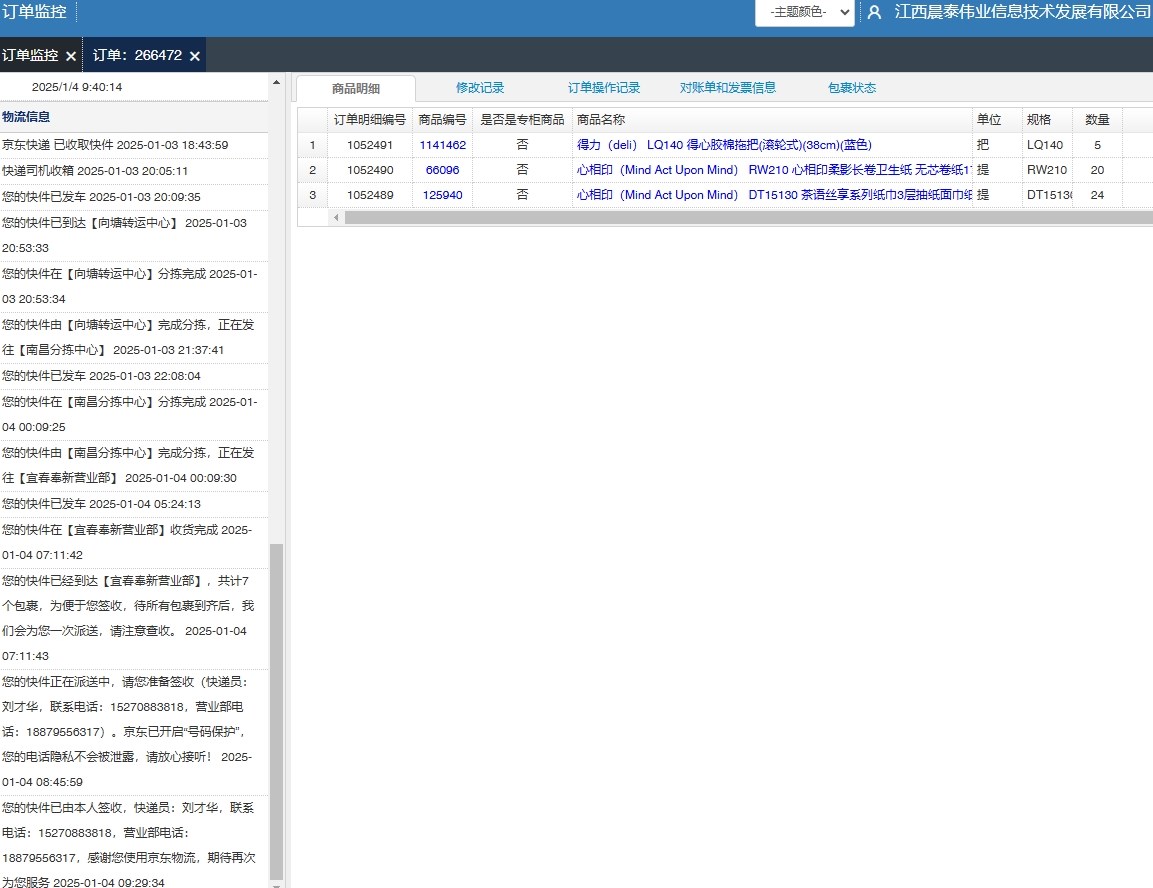The image size is (1153, 888).
Task: Close the 订单: 266472 tab
Action: pos(195,56)
